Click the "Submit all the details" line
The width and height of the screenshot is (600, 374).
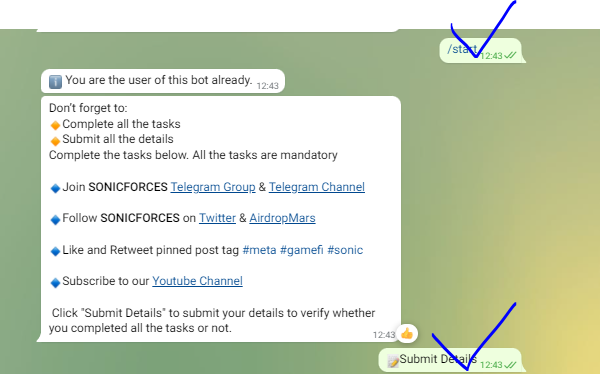(x=118, y=139)
